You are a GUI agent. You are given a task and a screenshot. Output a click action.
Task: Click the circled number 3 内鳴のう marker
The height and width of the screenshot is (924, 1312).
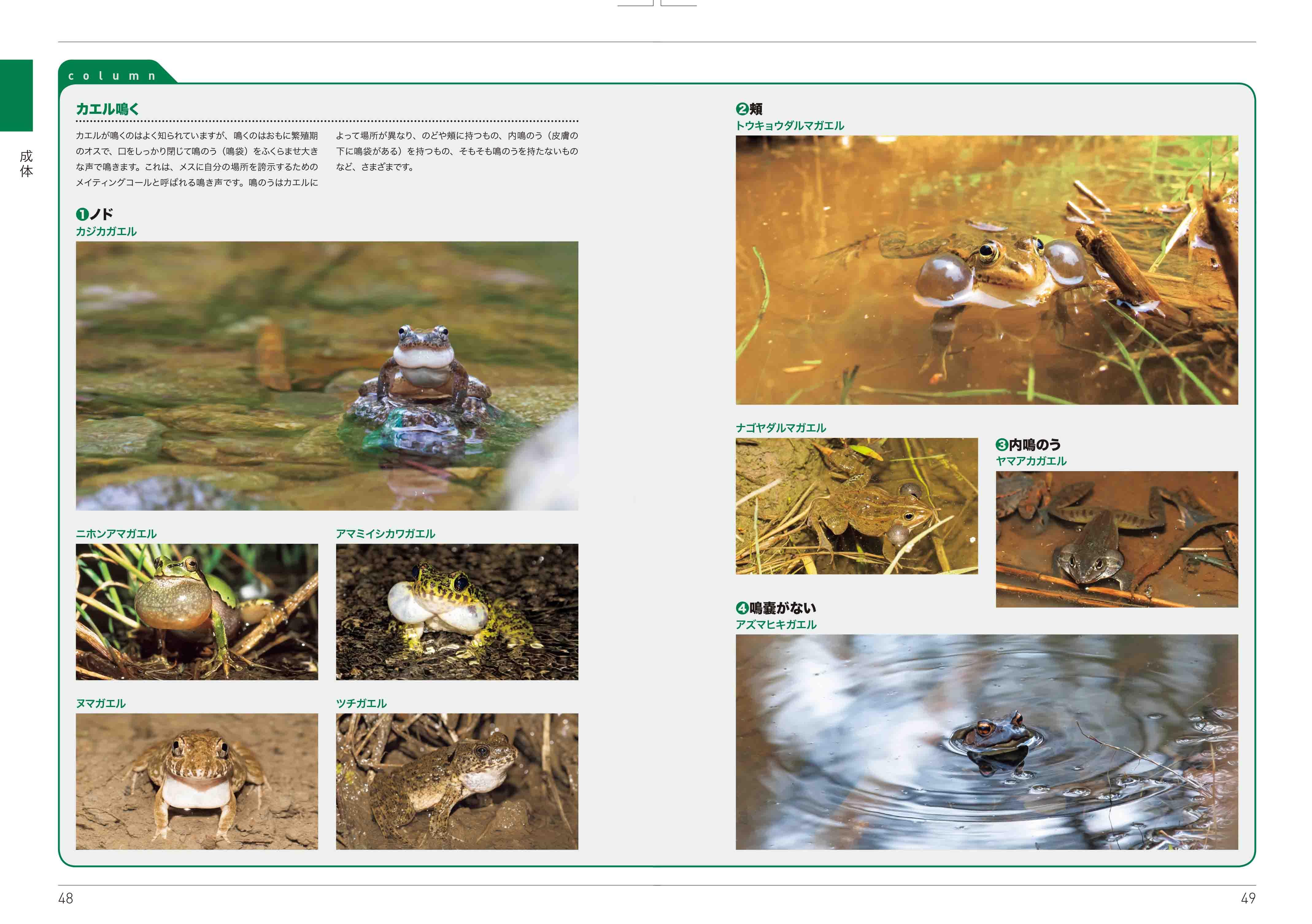click(x=1002, y=445)
